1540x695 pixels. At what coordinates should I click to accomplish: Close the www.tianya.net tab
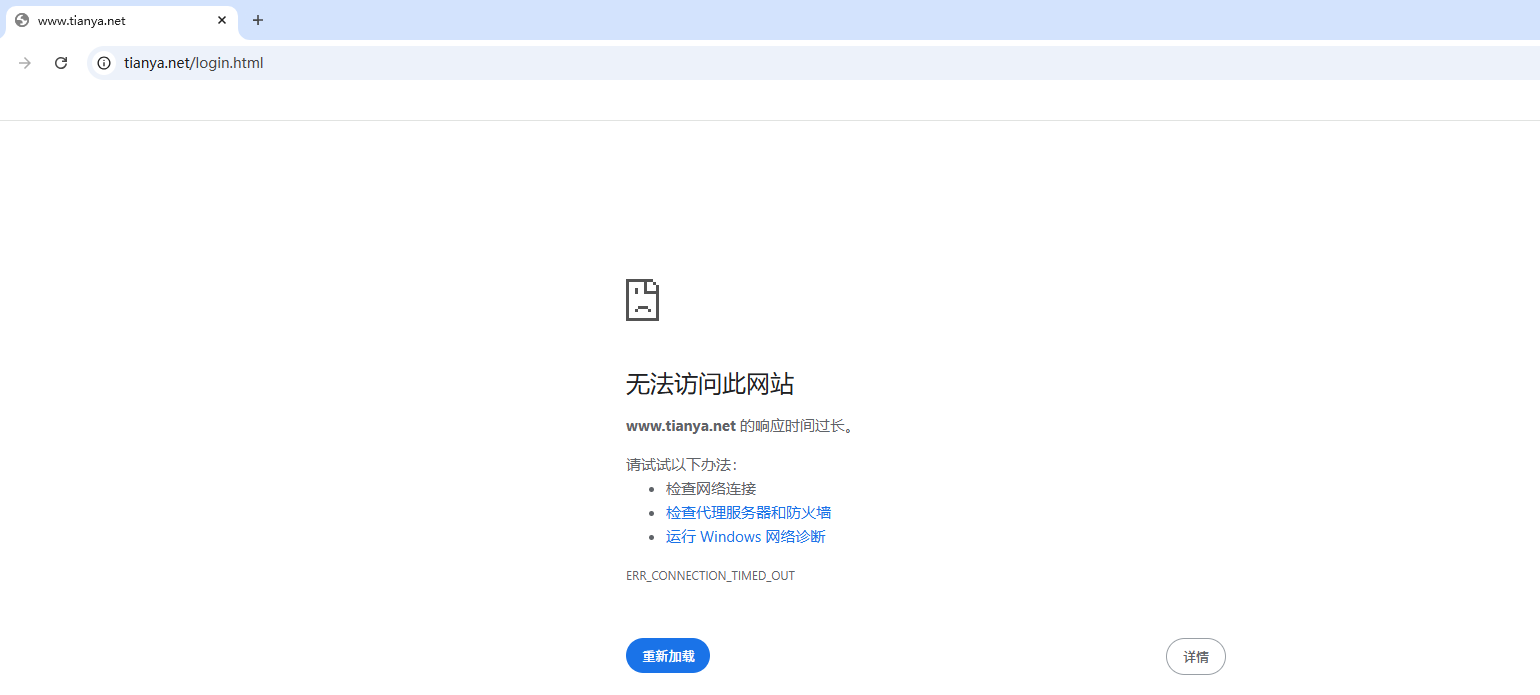[x=222, y=20]
